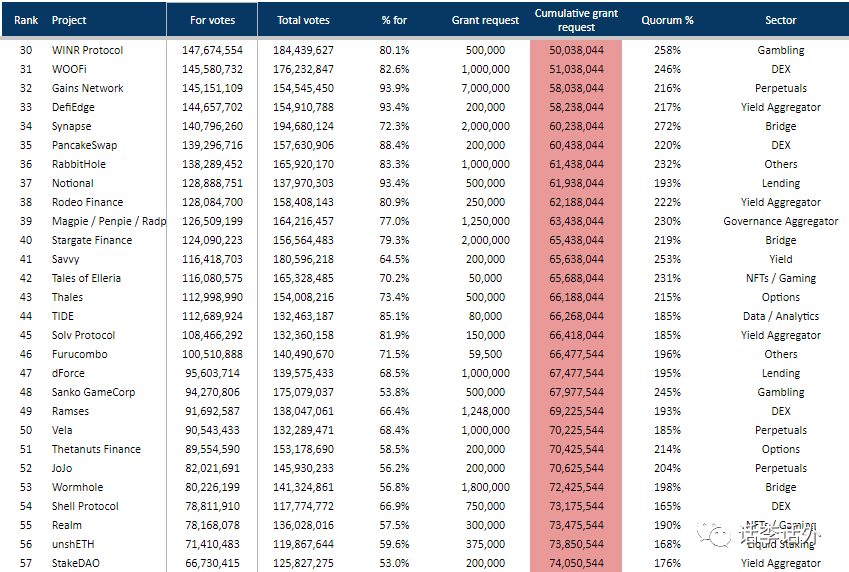Select cumulative grant value 67,477,544

point(576,373)
